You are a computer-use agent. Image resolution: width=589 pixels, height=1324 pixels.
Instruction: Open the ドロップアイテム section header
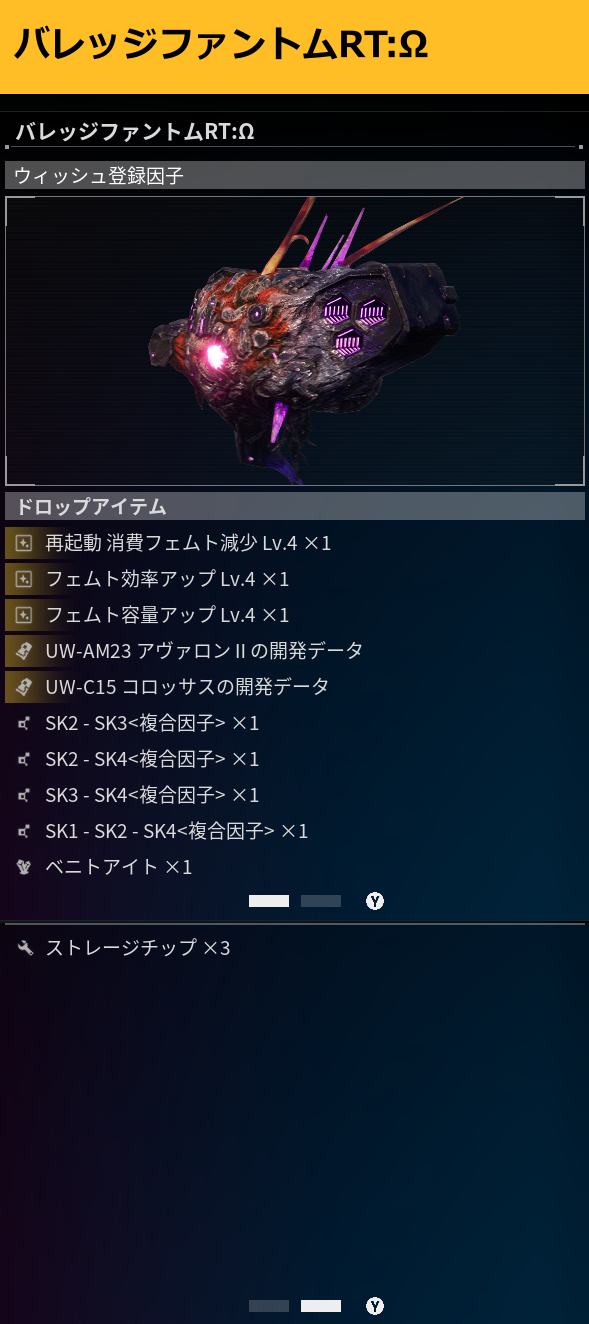pyautogui.click(x=294, y=506)
